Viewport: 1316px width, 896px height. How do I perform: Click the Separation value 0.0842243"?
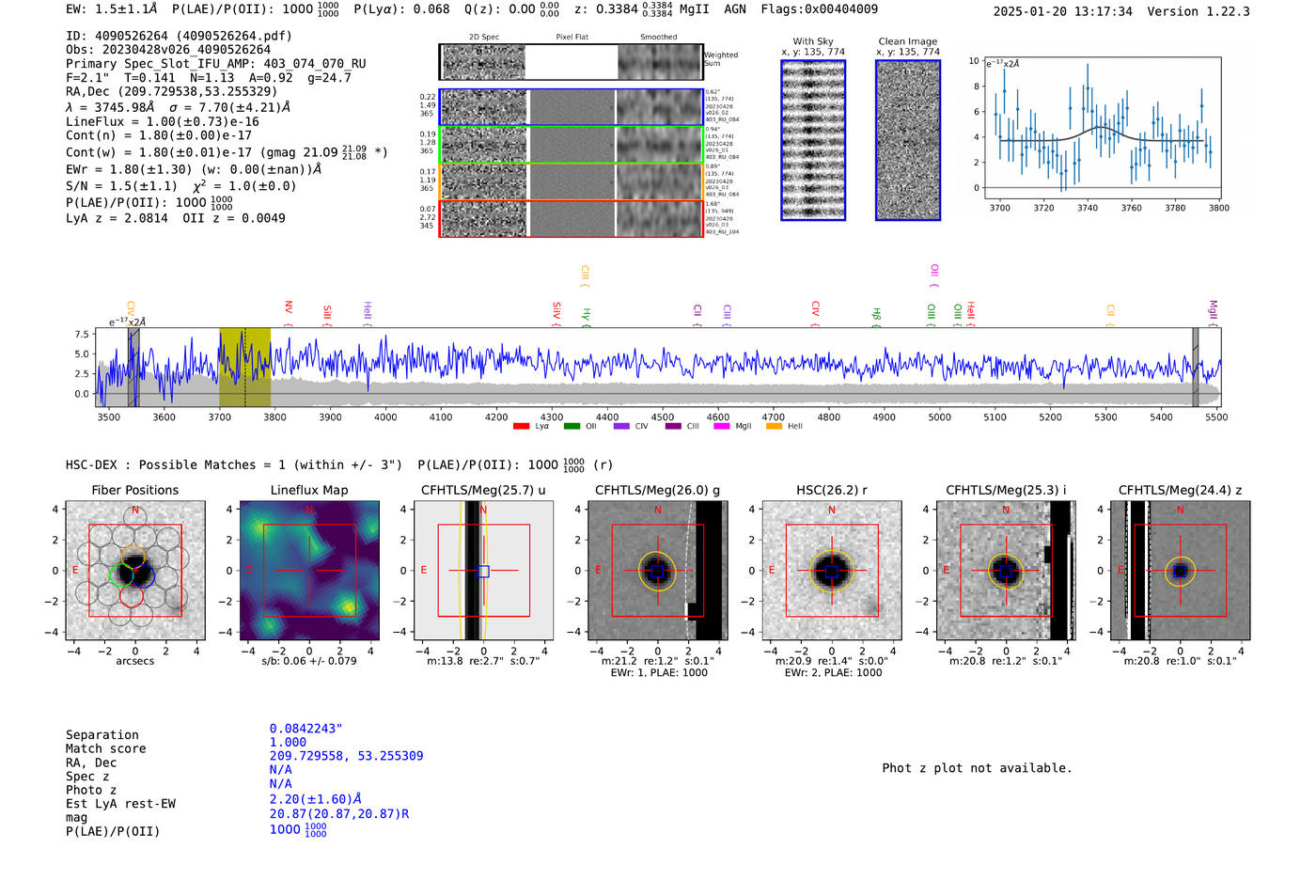(x=306, y=729)
